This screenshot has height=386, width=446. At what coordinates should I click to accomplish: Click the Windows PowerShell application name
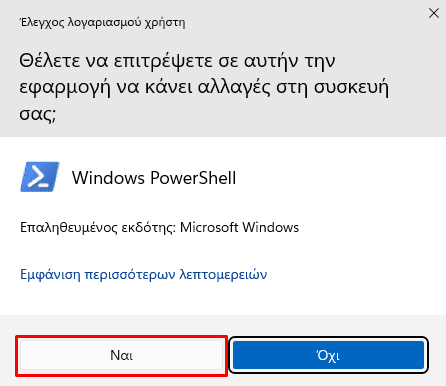[x=154, y=177]
